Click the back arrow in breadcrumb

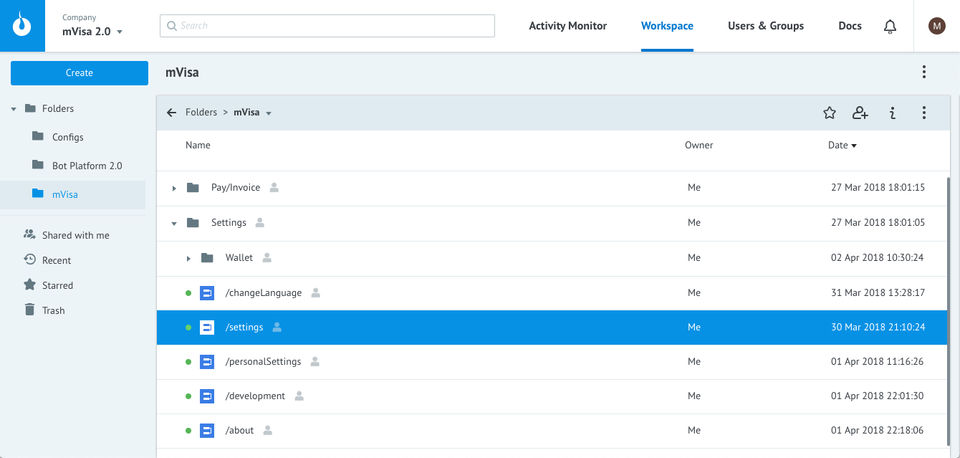point(172,113)
